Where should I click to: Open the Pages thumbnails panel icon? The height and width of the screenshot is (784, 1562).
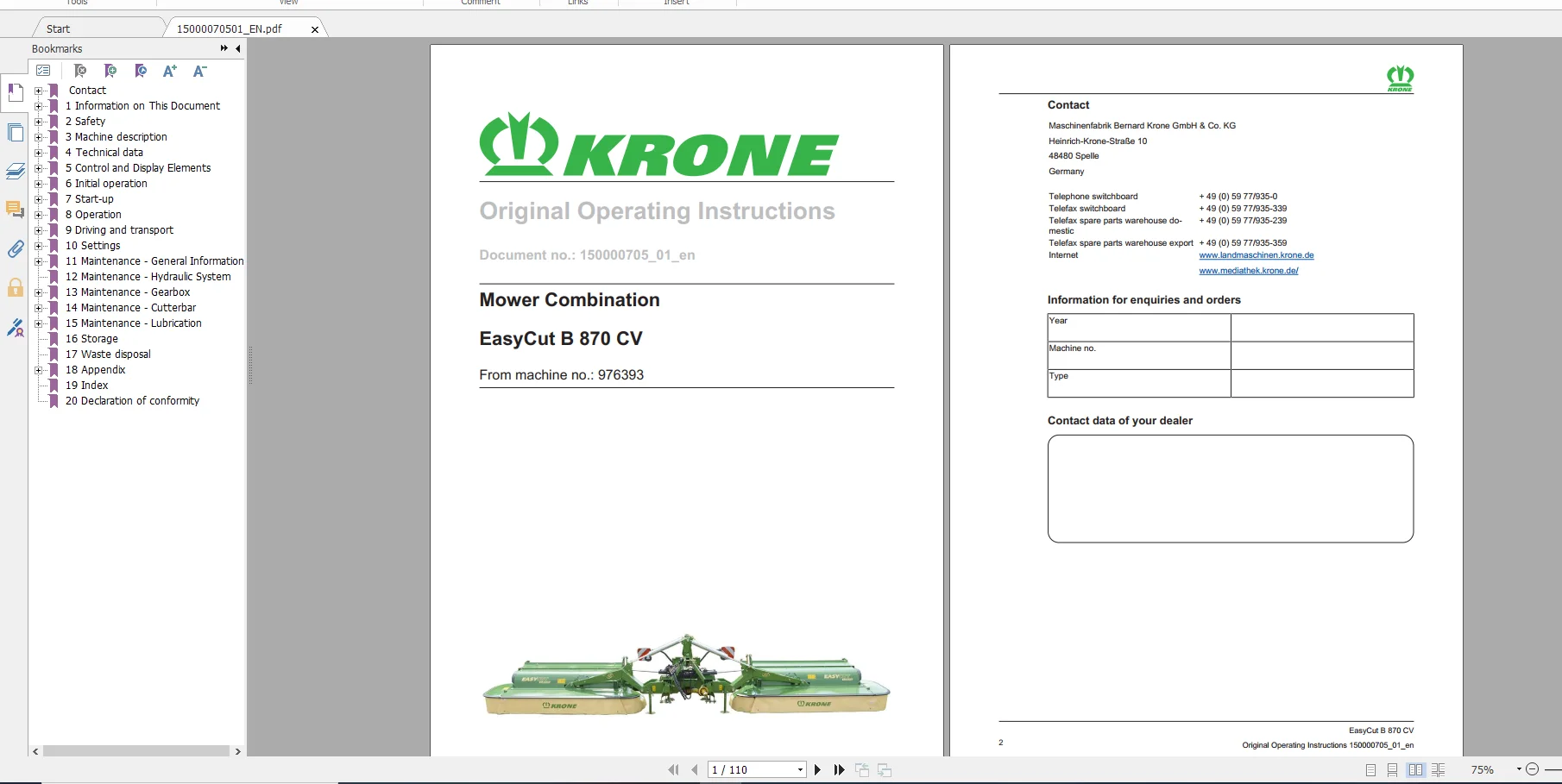[x=15, y=132]
